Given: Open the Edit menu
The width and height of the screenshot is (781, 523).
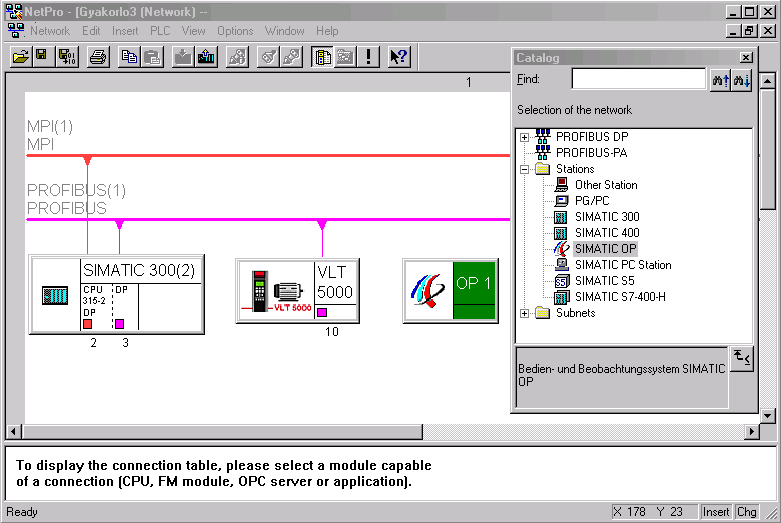Looking at the screenshot, I should [91, 31].
